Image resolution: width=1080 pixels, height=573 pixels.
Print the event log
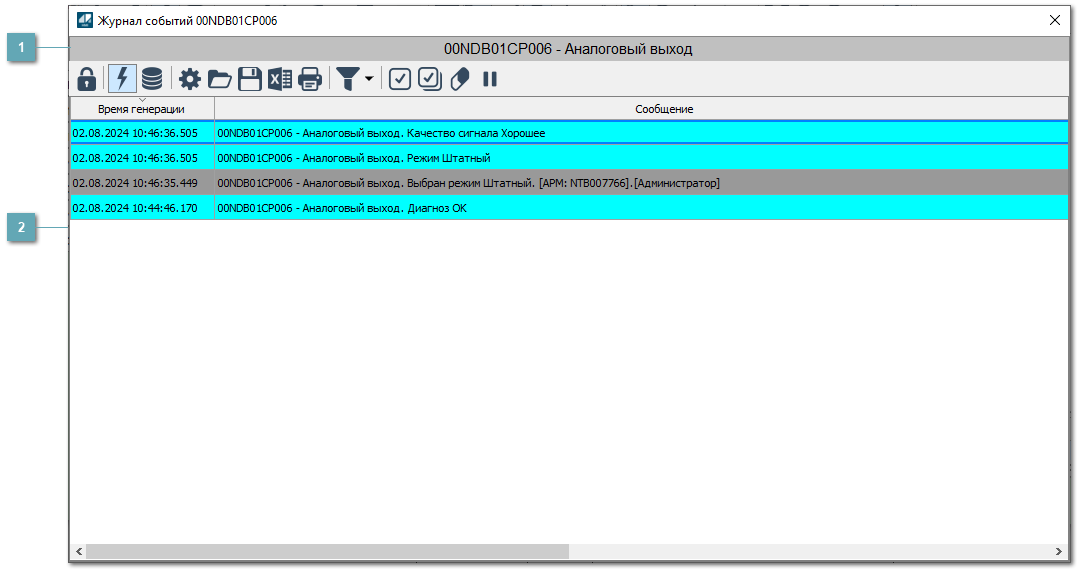(310, 79)
